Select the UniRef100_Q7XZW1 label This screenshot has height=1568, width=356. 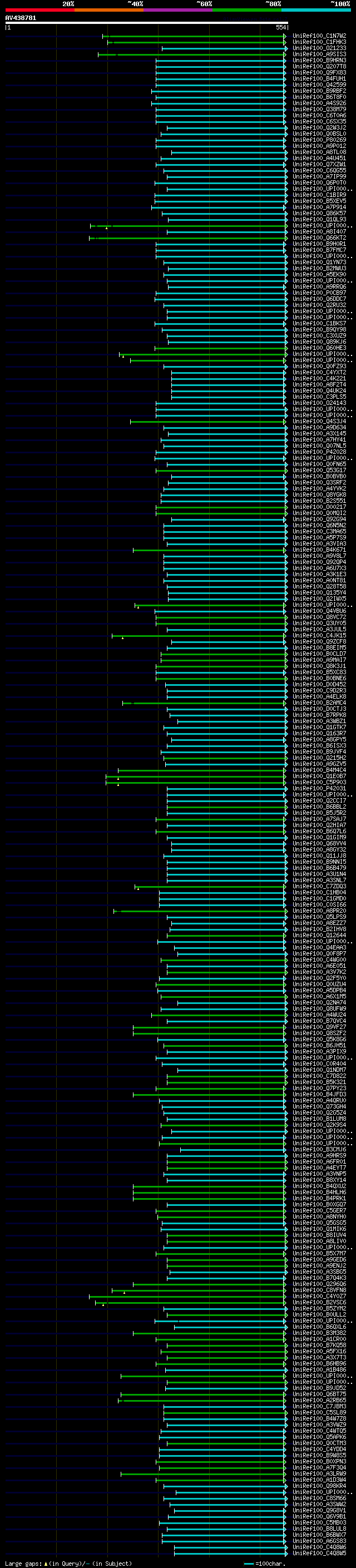(319, 164)
